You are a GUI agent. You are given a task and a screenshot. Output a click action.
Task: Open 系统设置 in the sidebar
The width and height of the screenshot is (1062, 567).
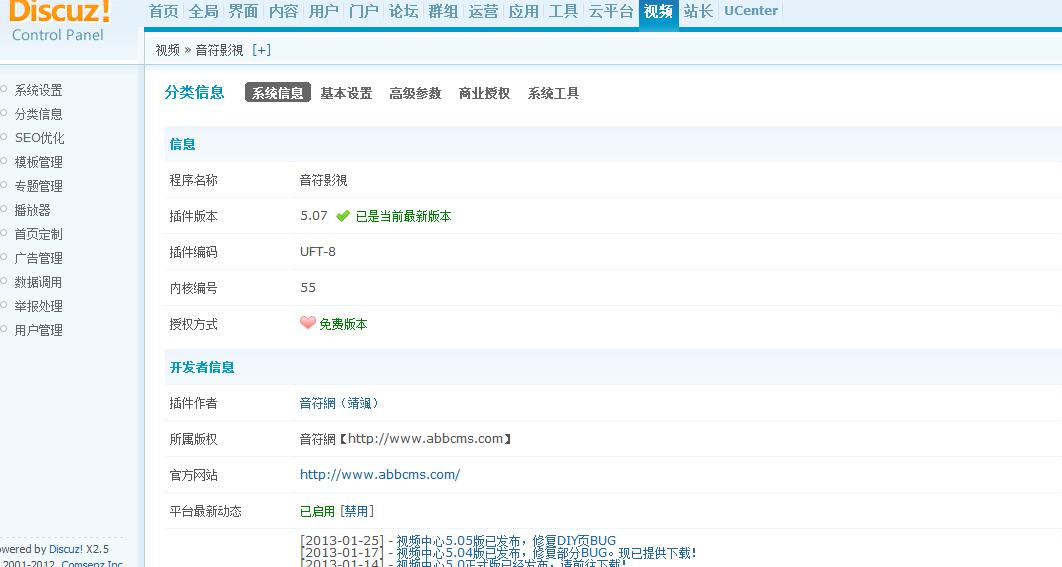[39, 90]
